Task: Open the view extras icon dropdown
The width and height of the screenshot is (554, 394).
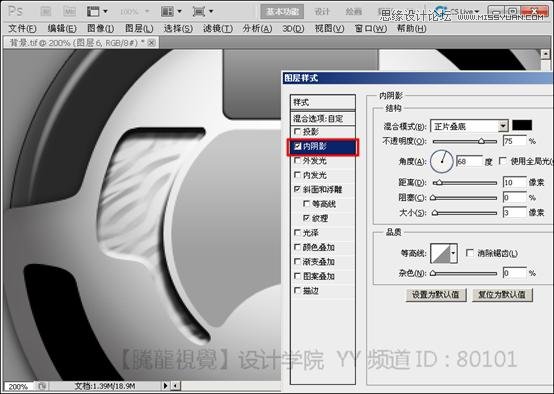Action: point(97,12)
